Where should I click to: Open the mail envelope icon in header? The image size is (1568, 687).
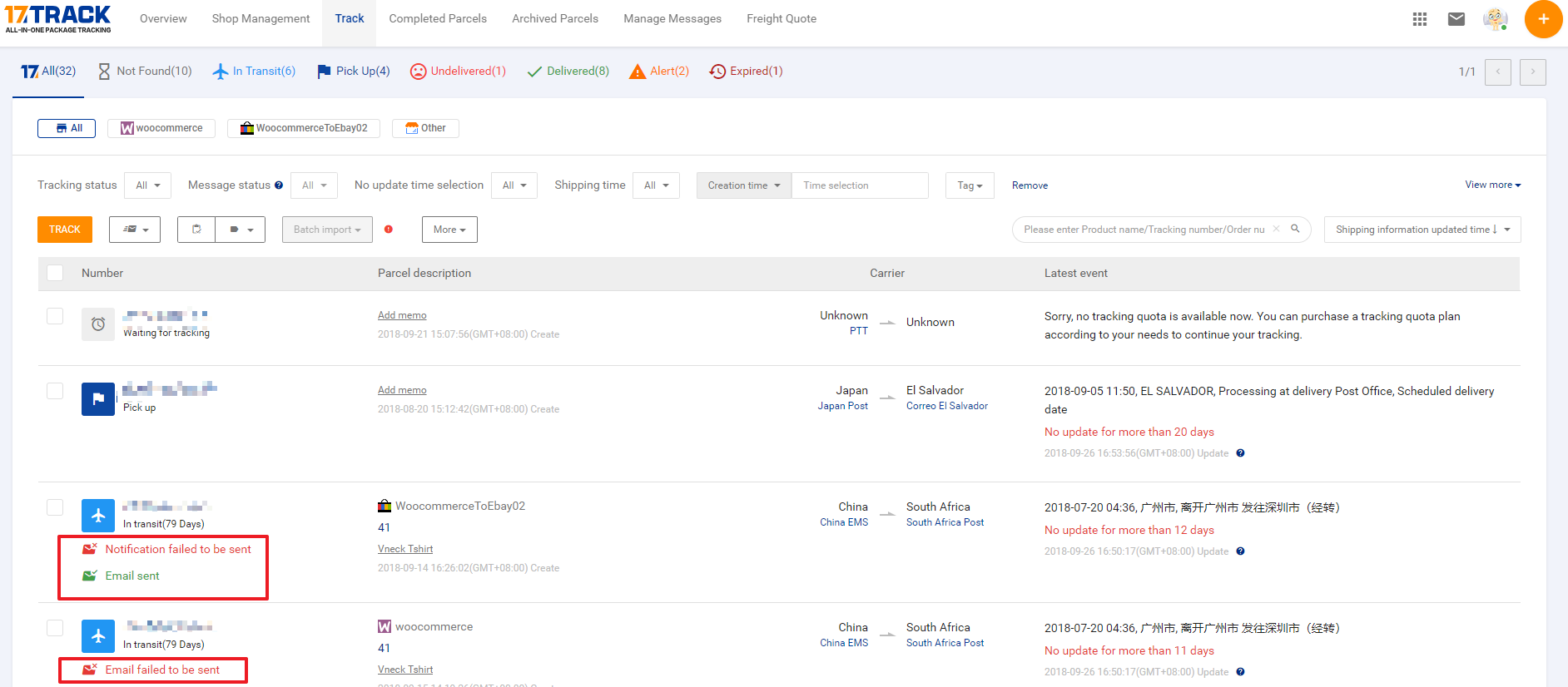click(1456, 19)
